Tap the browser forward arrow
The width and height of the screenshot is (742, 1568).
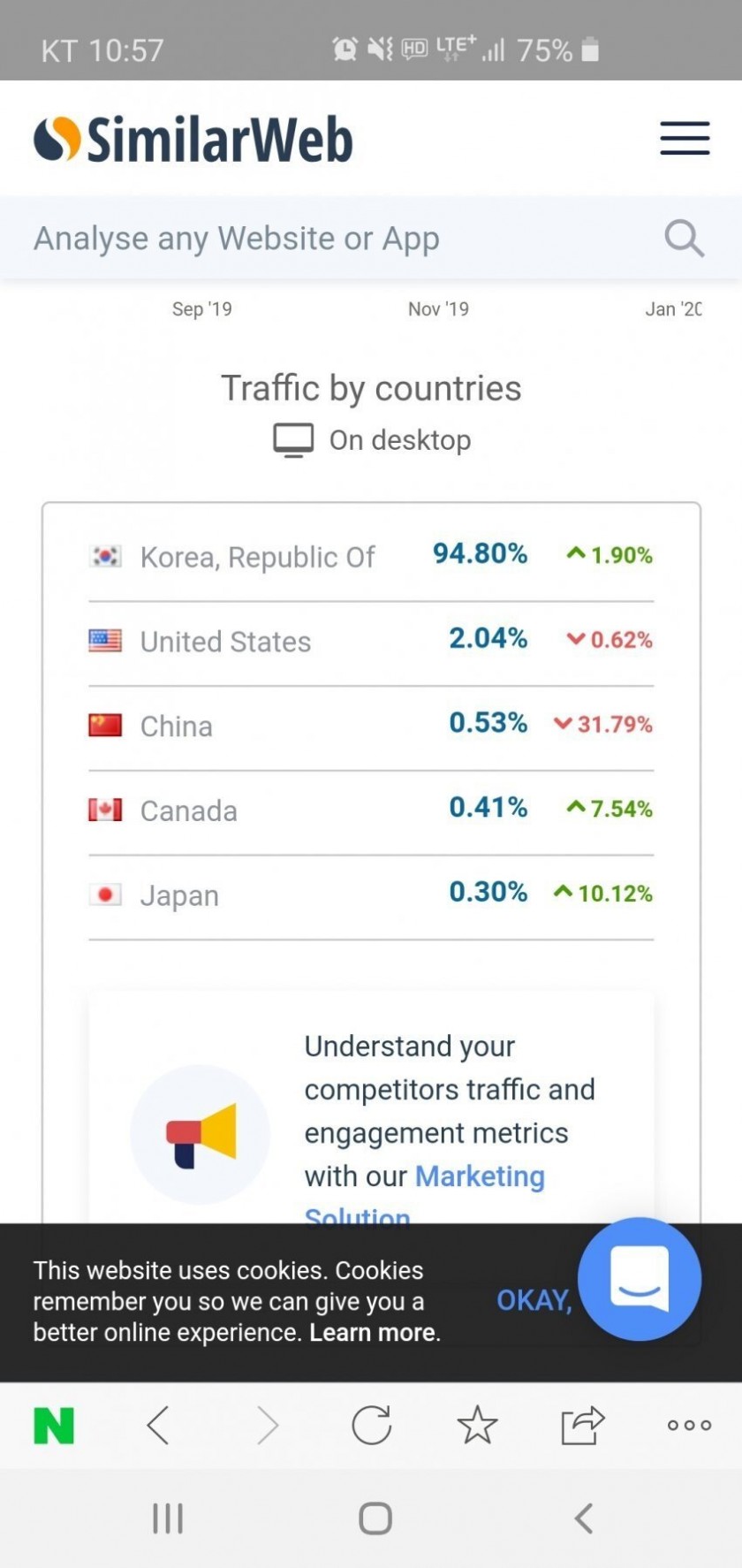coord(267,1426)
